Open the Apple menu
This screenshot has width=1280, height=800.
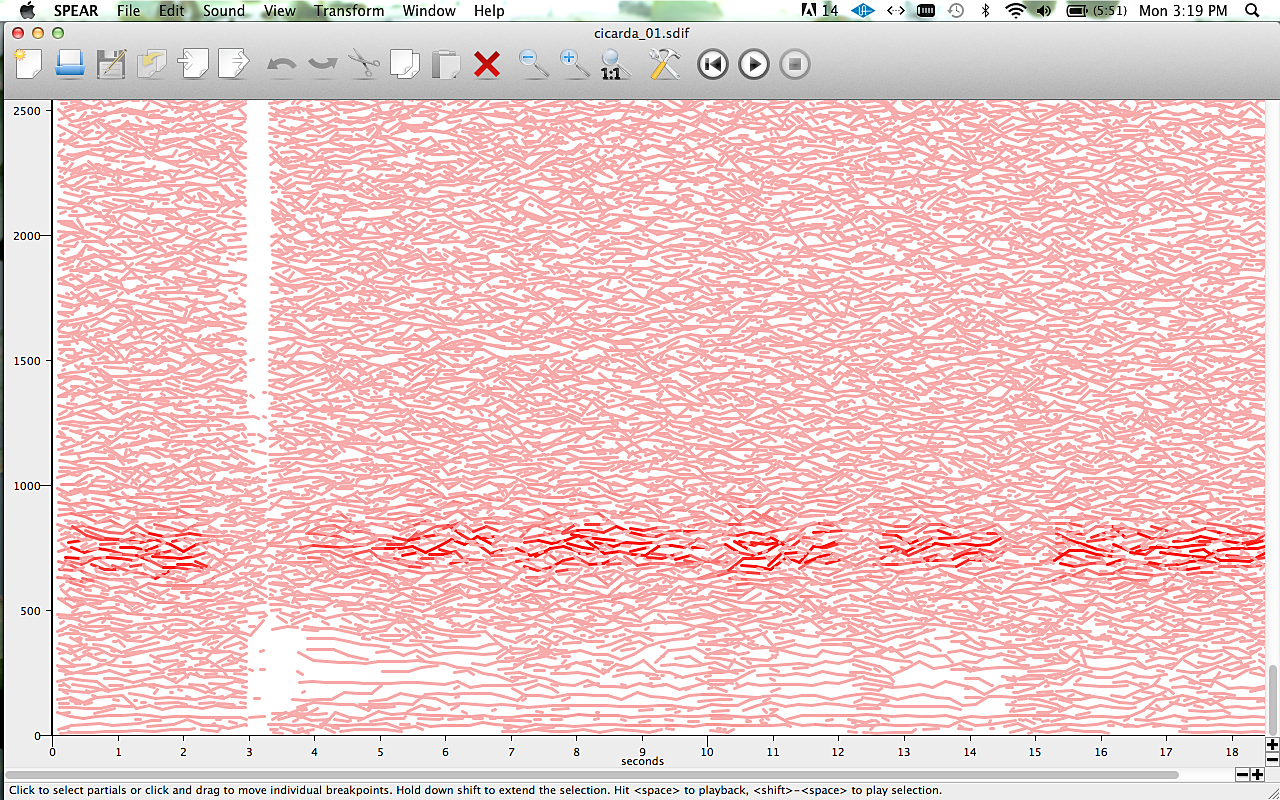tap(27, 11)
